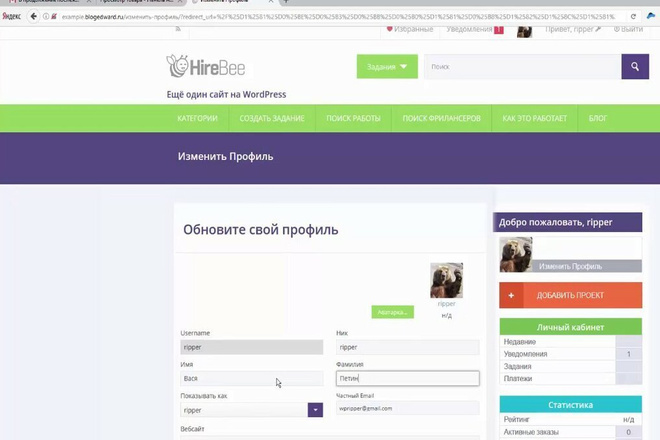Submit search with the magnifier button
Image resolution: width=660 pixels, height=440 pixels.
coord(635,67)
